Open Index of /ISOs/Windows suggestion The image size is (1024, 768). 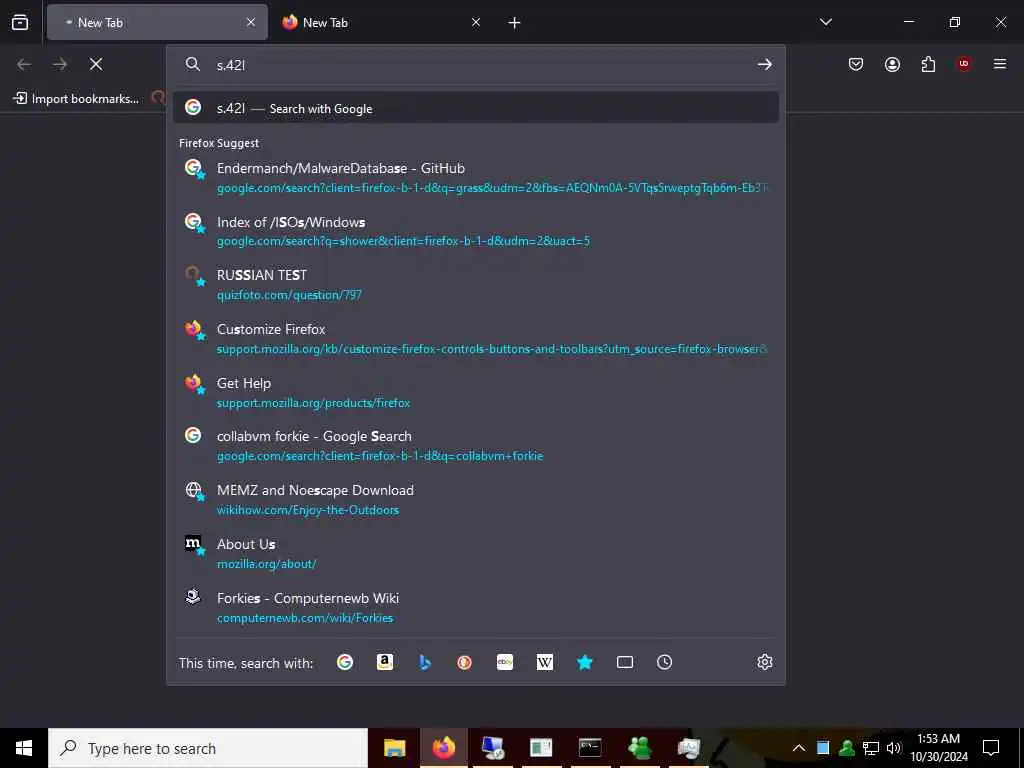click(x=476, y=231)
